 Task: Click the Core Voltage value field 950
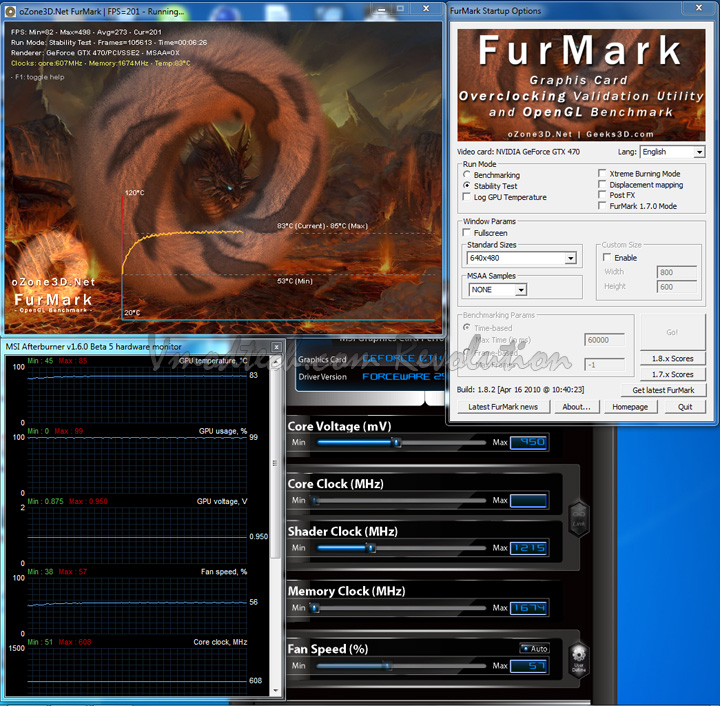coord(529,443)
